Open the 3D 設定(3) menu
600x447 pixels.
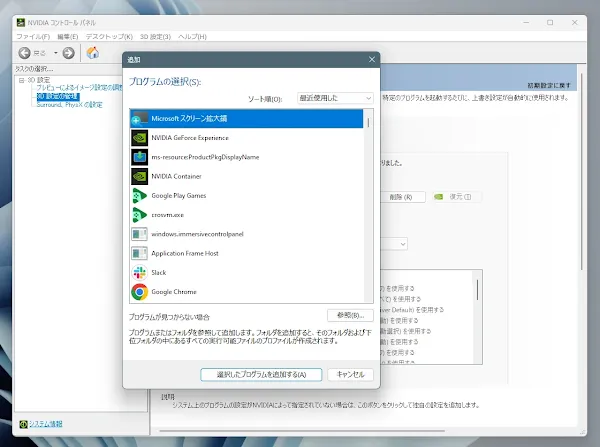[155, 37]
